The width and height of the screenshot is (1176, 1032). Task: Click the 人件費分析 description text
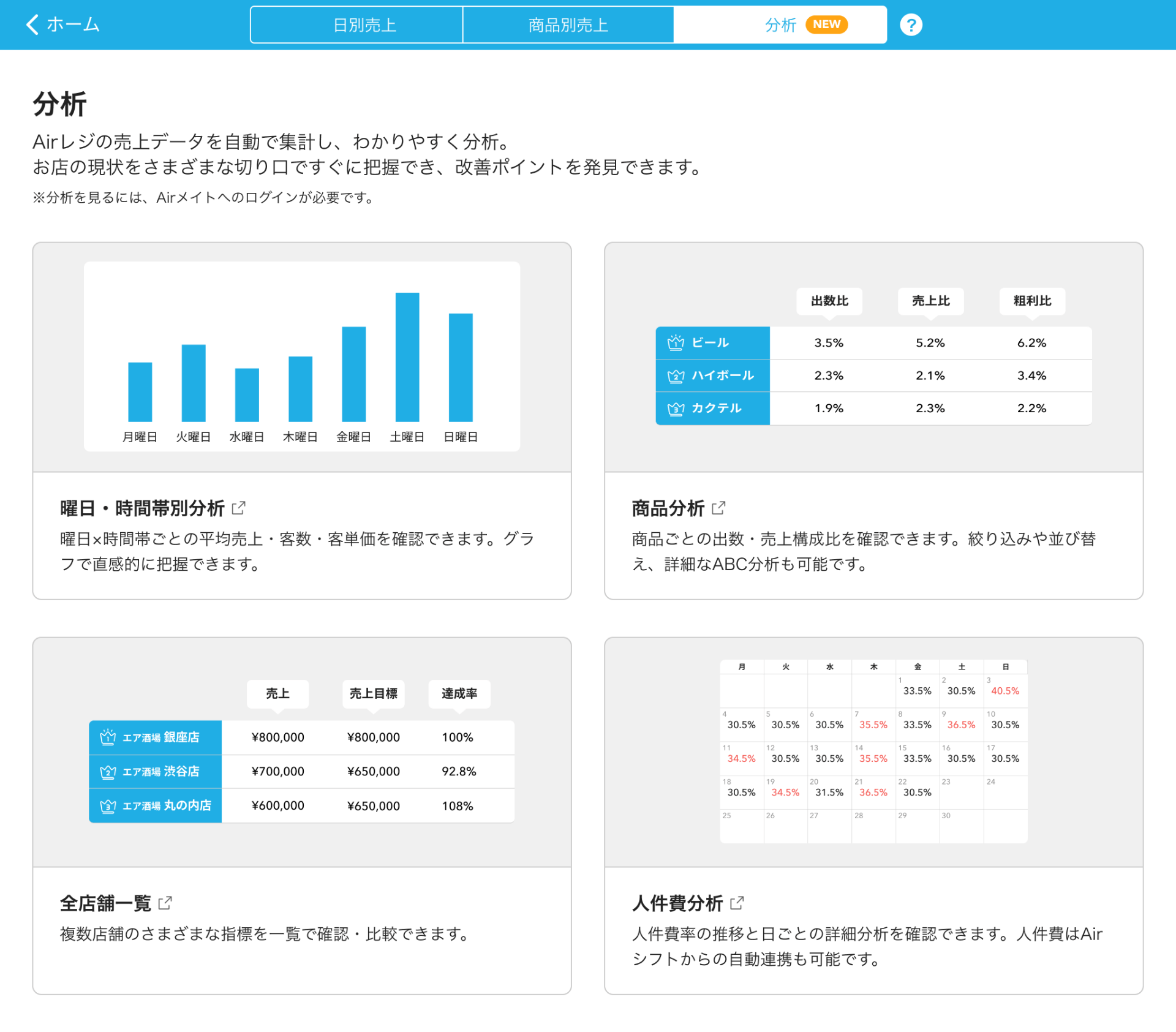tap(867, 946)
